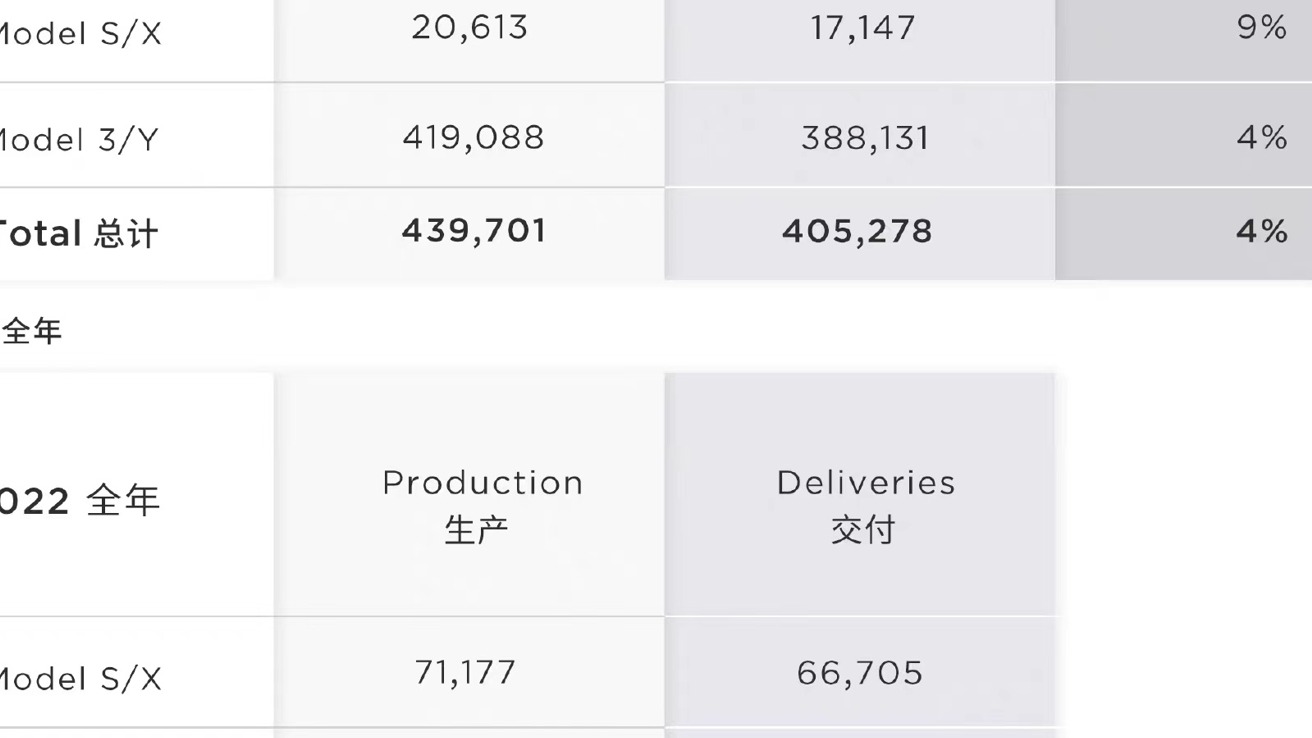
Task: Select the 17,147 deliveries value
Action: 862,28
